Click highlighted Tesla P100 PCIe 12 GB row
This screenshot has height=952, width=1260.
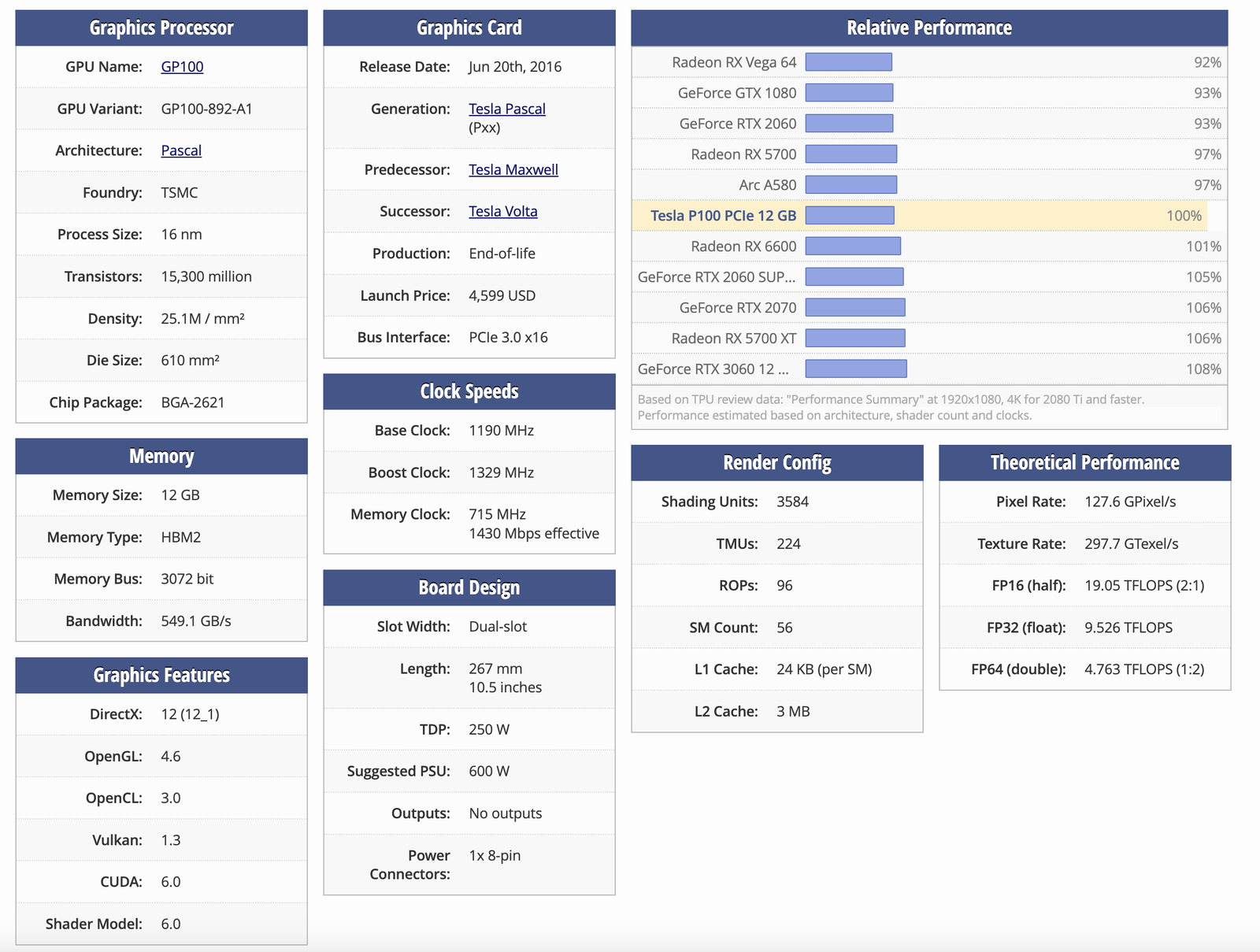(x=723, y=216)
